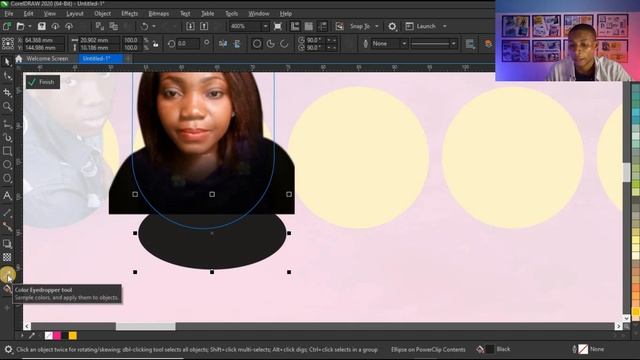This screenshot has height=360, width=640.
Task: Click the Import icon
Action: coord(190,26)
